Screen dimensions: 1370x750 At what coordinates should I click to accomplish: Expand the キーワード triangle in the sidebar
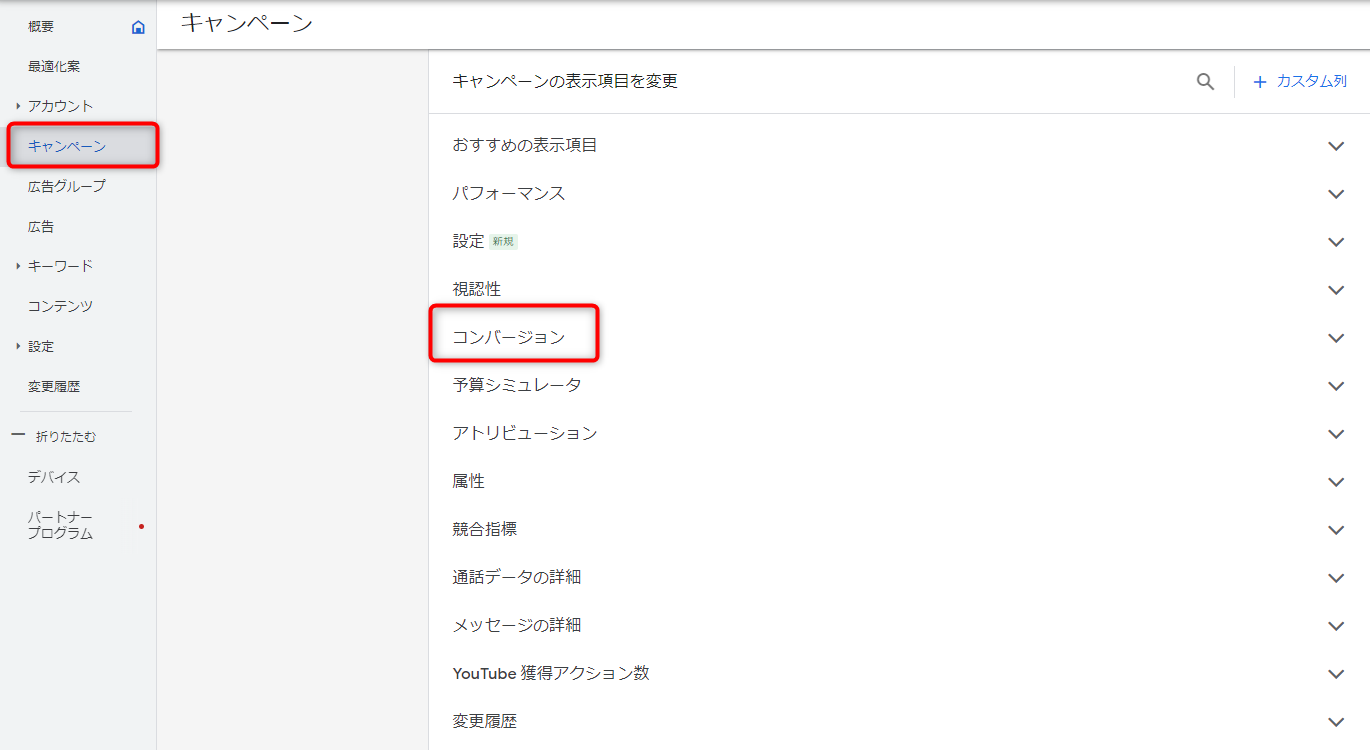tap(18, 266)
